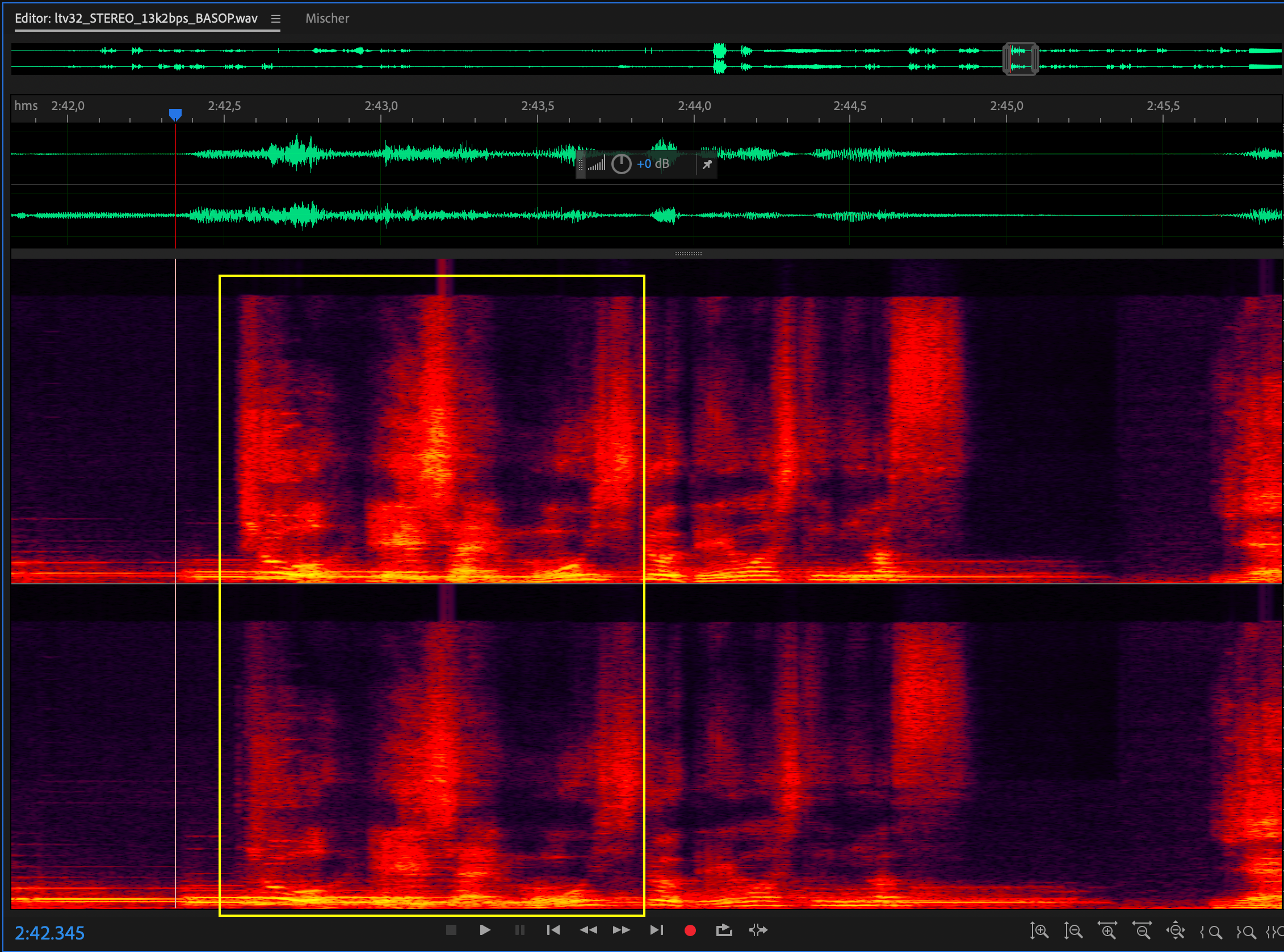Click the 2:42.345 timecode display

[x=49, y=932]
